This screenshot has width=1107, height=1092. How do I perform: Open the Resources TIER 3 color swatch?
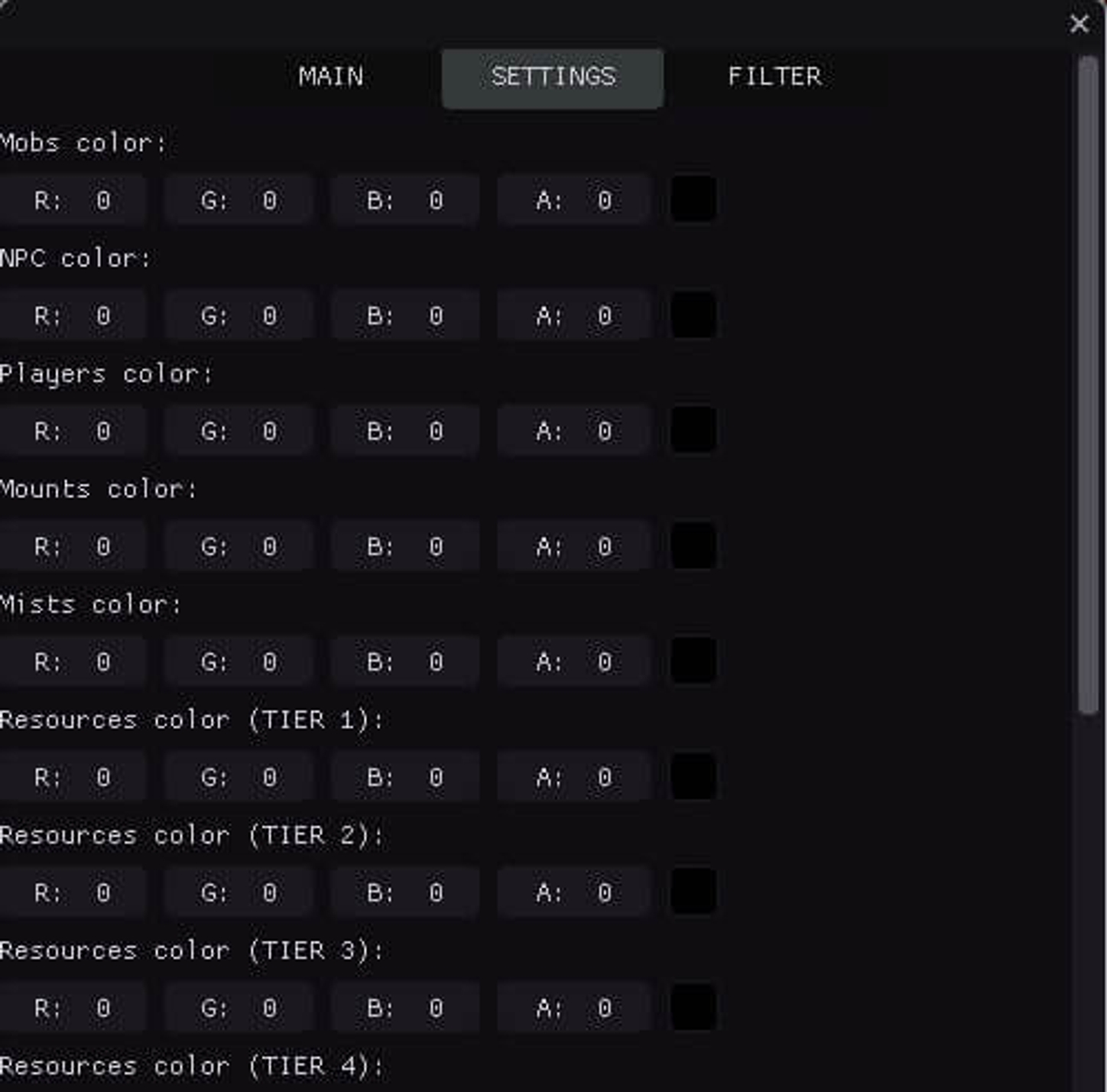694,1007
